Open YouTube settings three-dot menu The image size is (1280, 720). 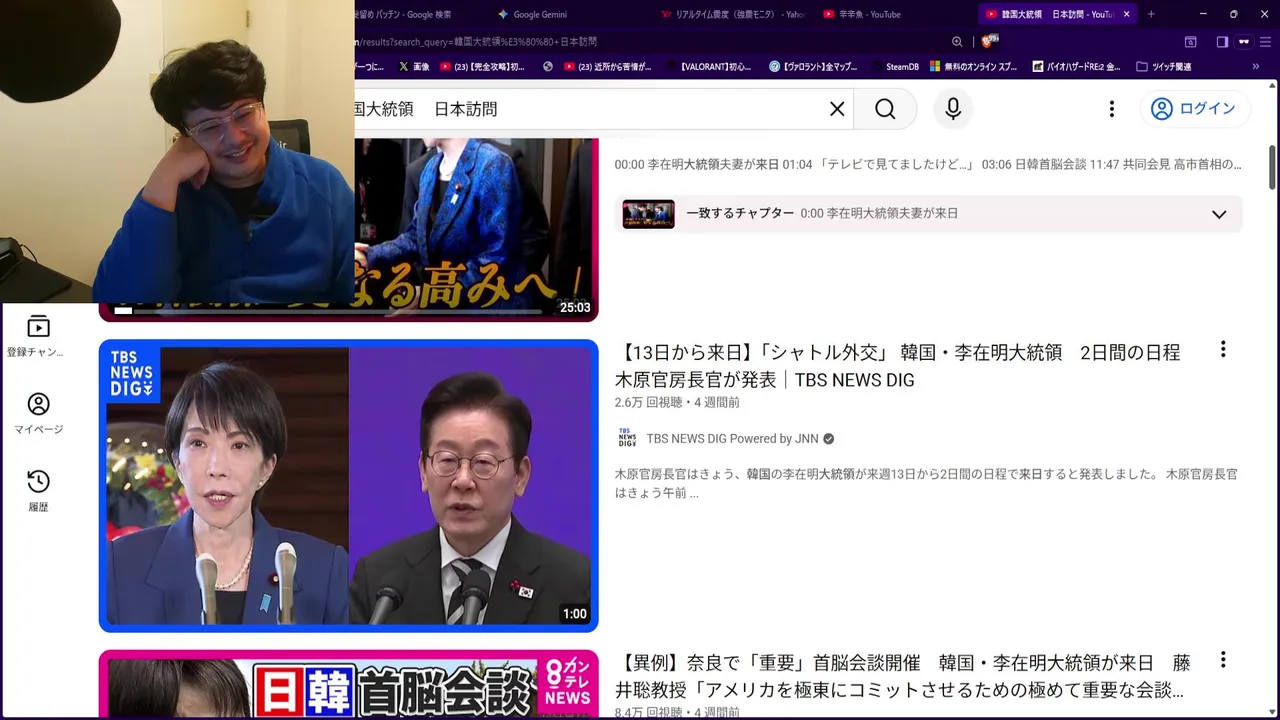[x=1111, y=109]
